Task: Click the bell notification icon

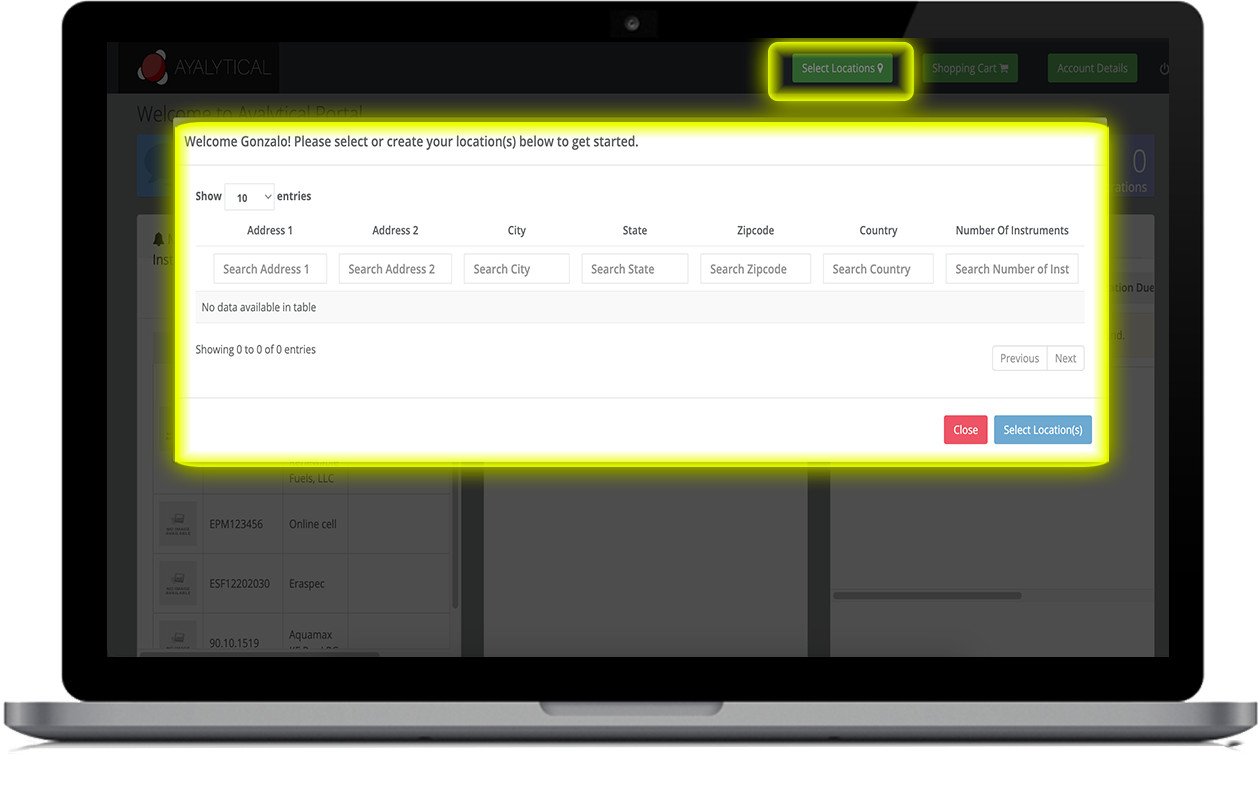Action: [158, 239]
